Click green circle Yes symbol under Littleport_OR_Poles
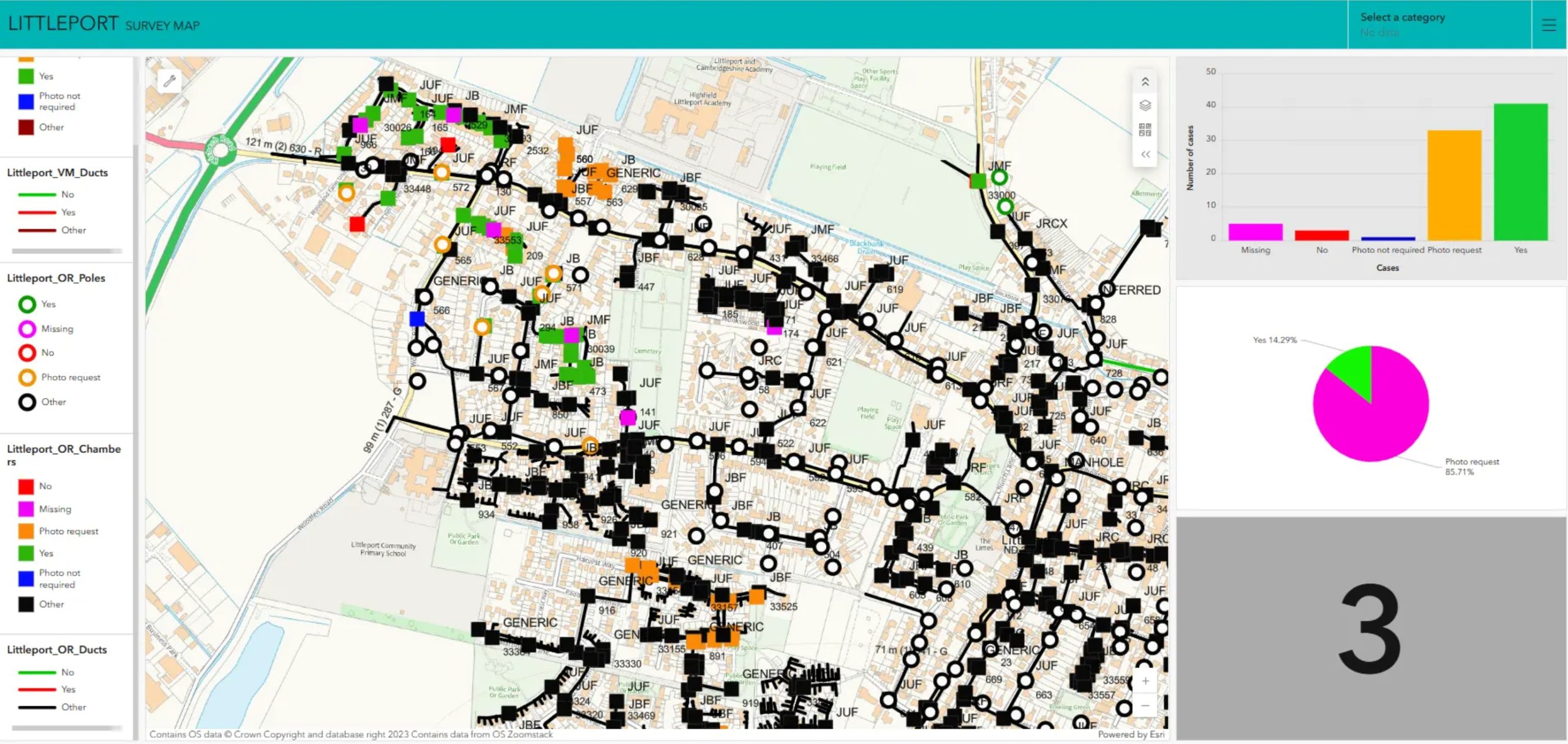Viewport: 1568px width, 744px height. (x=27, y=304)
